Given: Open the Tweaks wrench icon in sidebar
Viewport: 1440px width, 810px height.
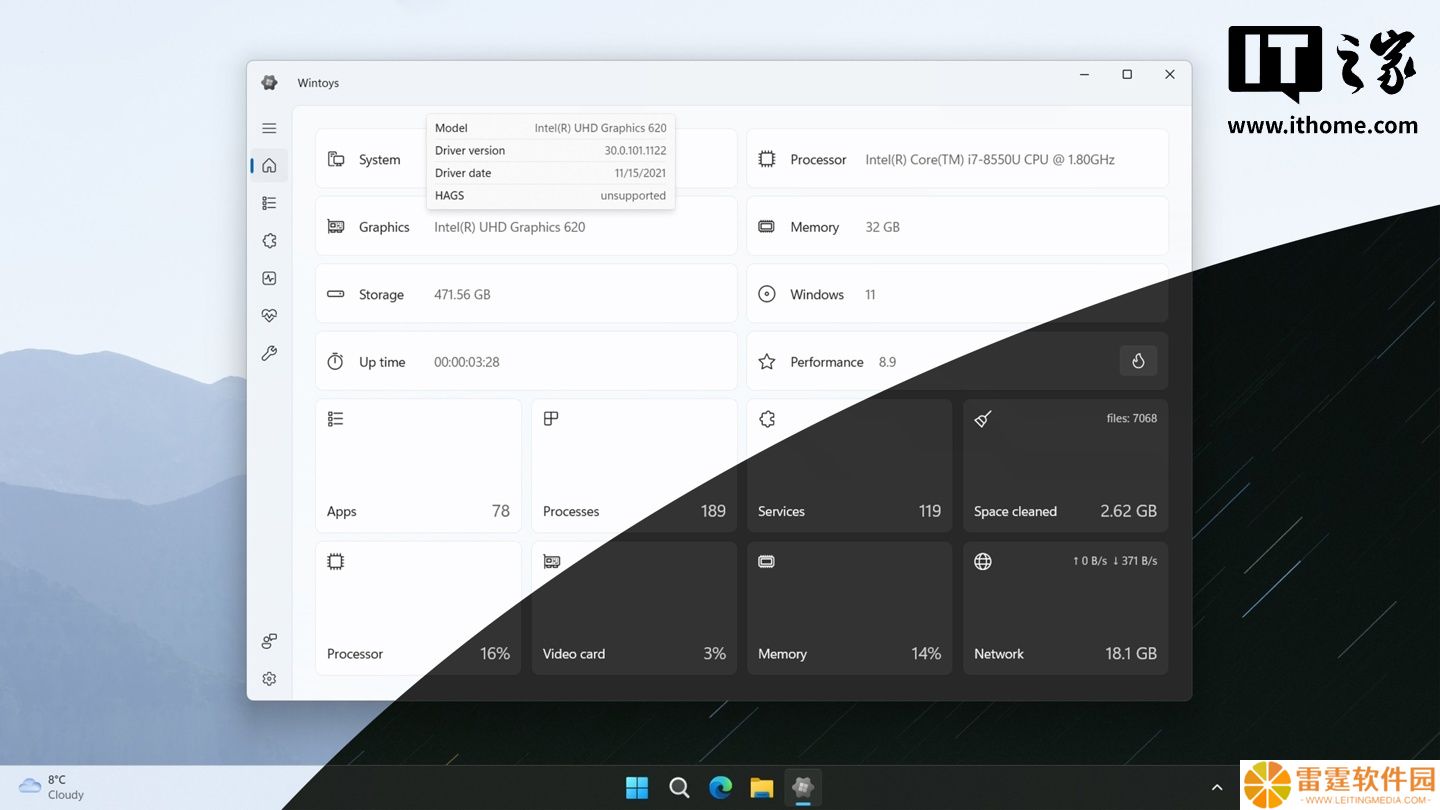Looking at the screenshot, I should (269, 353).
